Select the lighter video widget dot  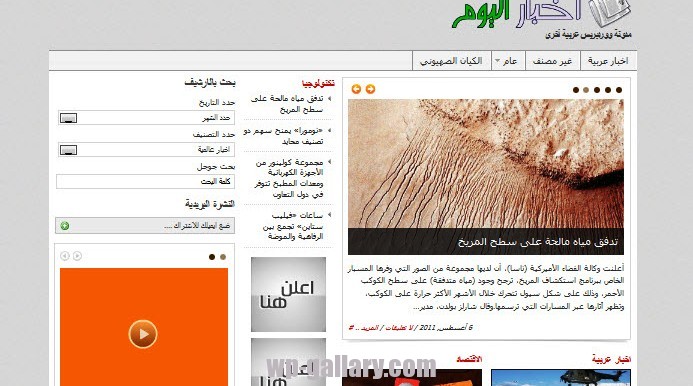pos(223,257)
